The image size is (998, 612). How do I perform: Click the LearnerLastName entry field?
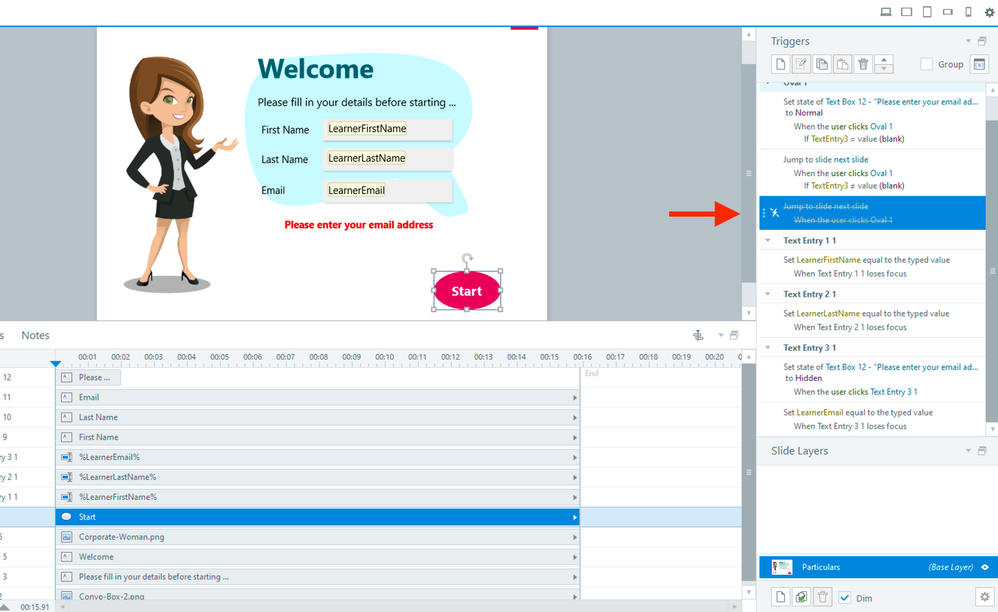388,158
